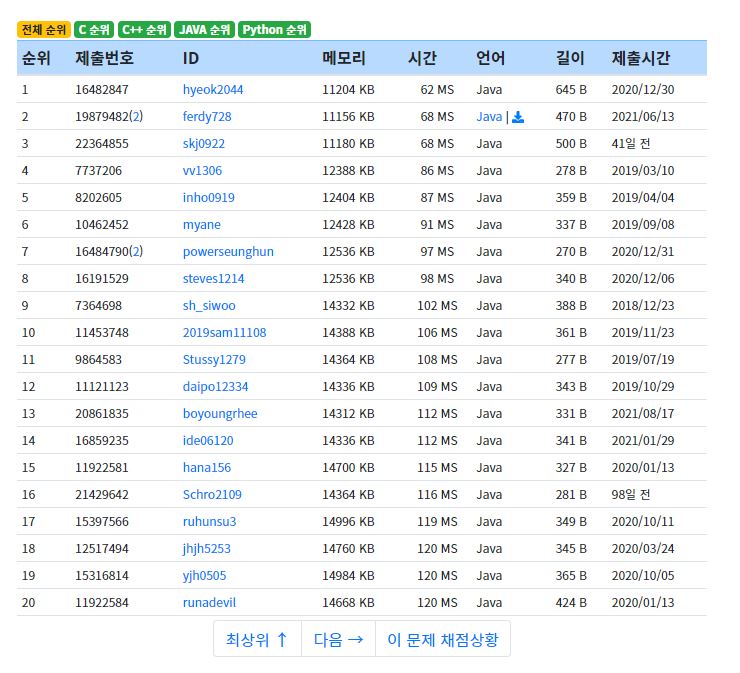Open user powerseunghun profile link
The width and height of the screenshot is (740, 673).
click(x=228, y=252)
